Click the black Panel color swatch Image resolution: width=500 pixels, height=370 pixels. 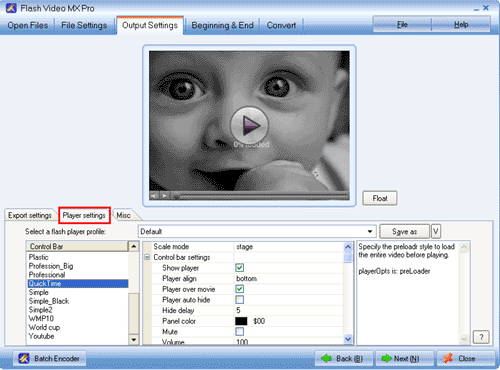[x=241, y=321]
